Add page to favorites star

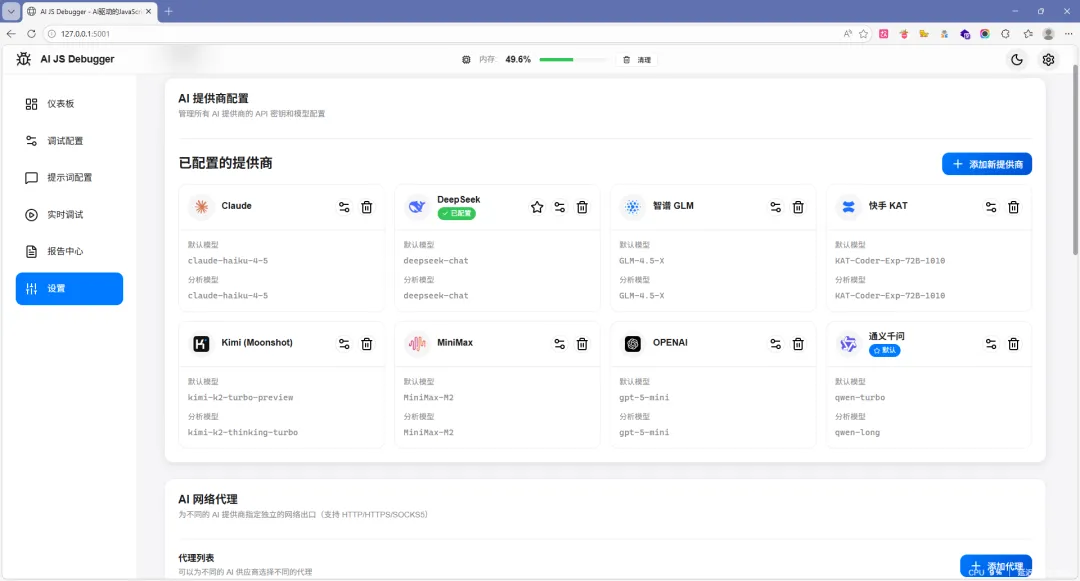click(863, 34)
